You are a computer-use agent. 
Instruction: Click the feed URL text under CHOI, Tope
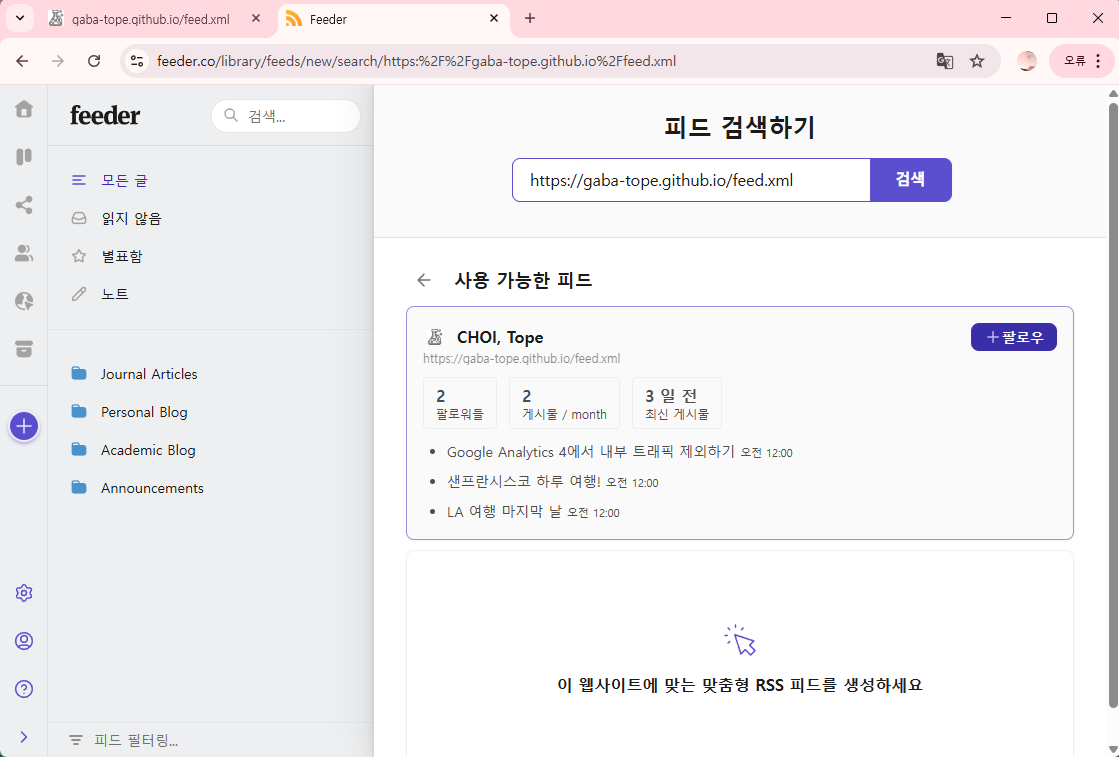(522, 359)
